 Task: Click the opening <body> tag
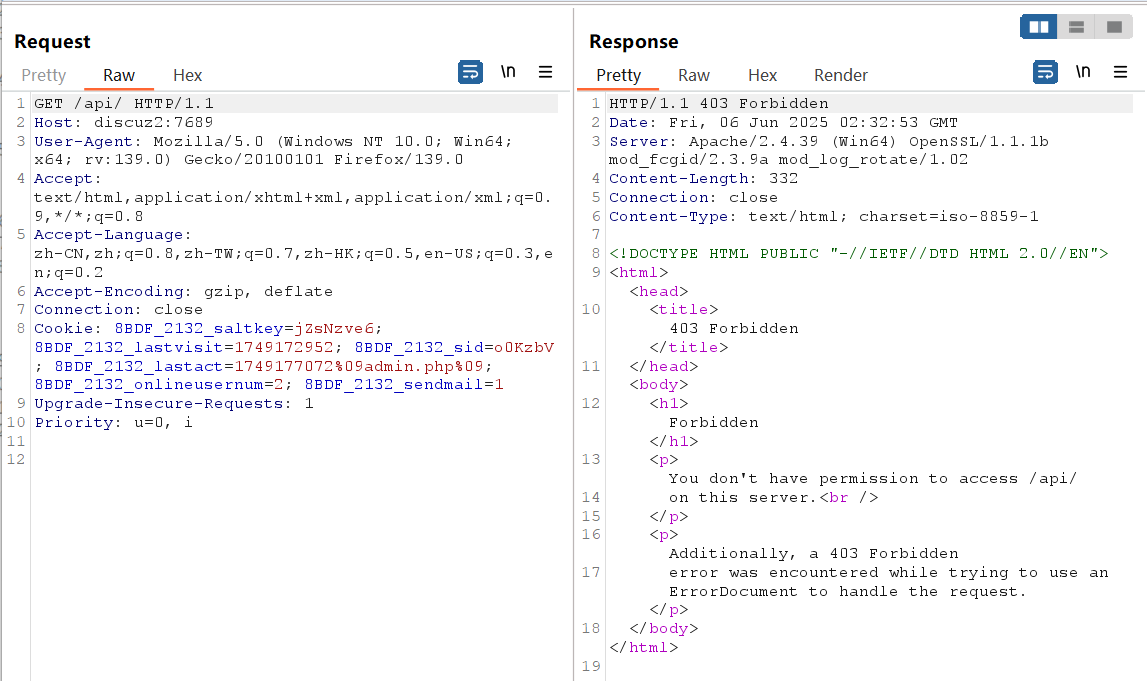[x=658, y=385]
